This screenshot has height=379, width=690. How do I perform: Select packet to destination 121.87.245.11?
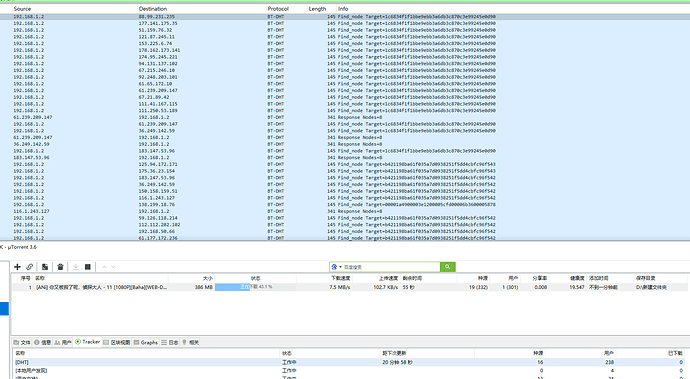[345, 37]
